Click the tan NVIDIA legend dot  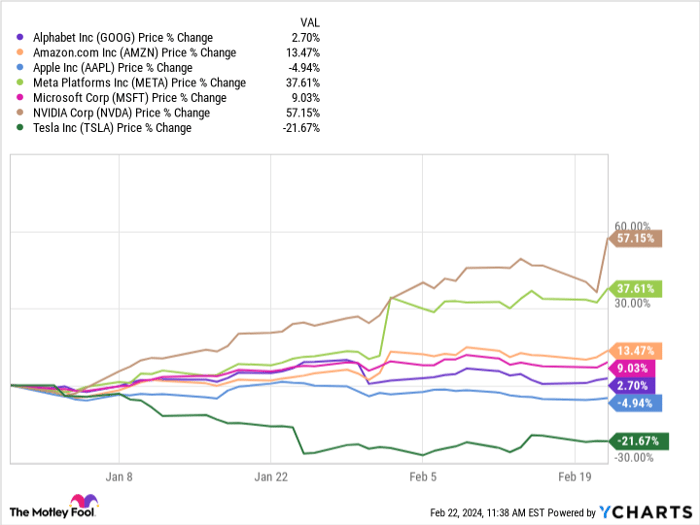coord(20,113)
